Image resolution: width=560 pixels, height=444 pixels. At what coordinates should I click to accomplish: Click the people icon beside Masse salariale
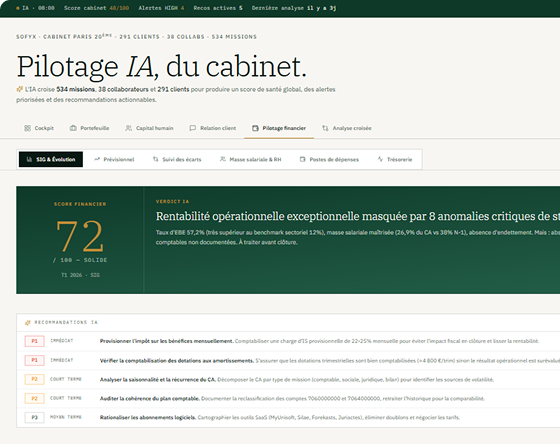(x=222, y=159)
